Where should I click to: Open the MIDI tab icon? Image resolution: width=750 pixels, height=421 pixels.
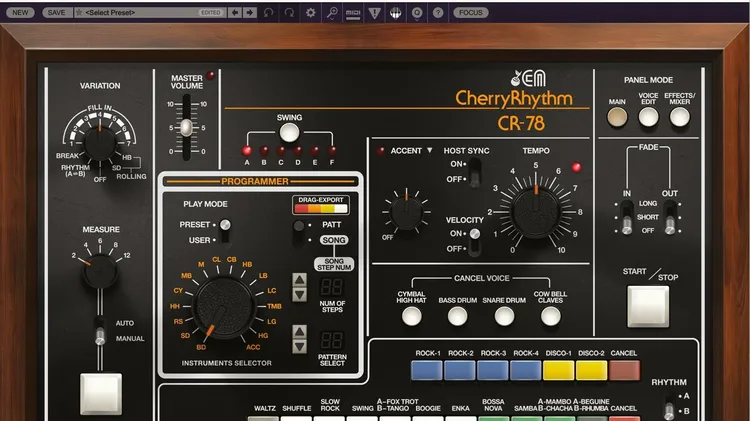click(x=353, y=13)
